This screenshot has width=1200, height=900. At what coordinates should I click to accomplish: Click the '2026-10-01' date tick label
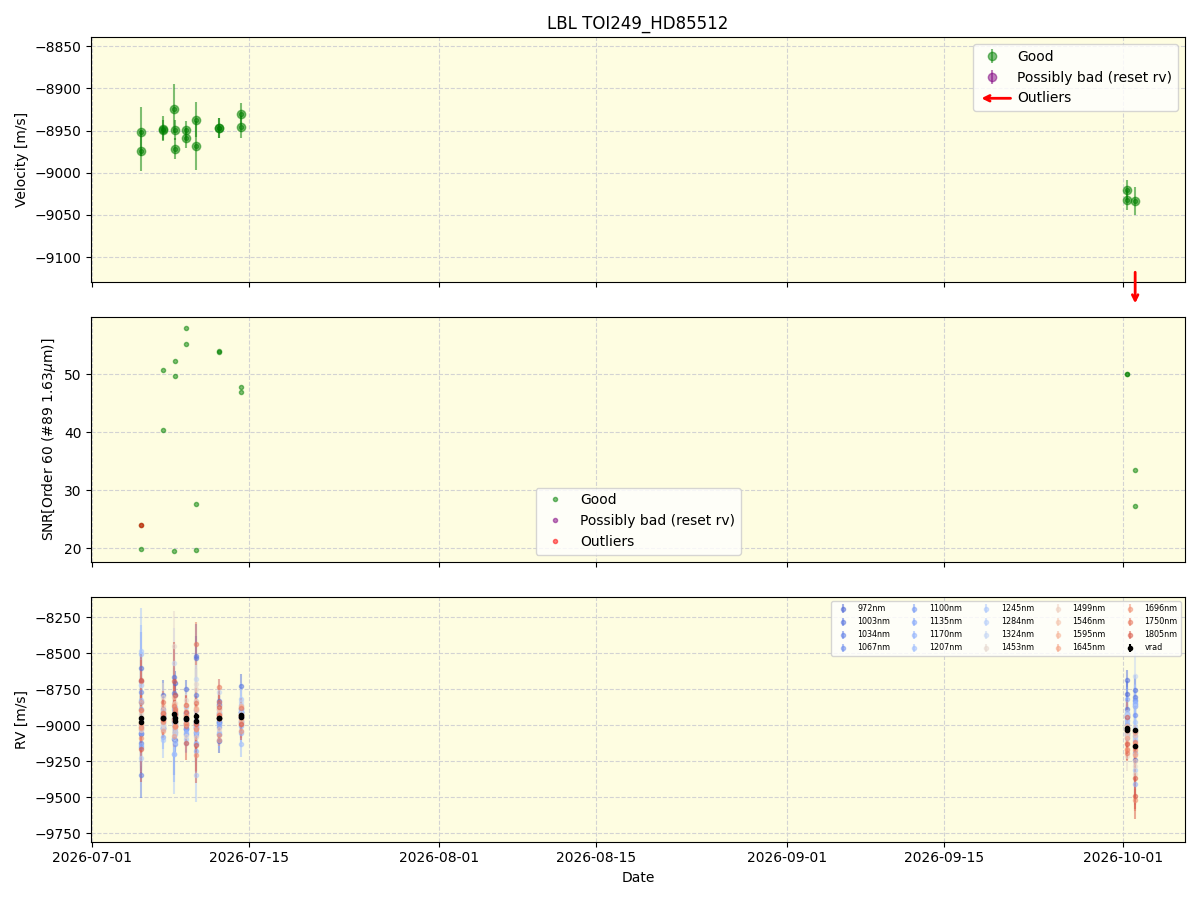tap(1124, 857)
